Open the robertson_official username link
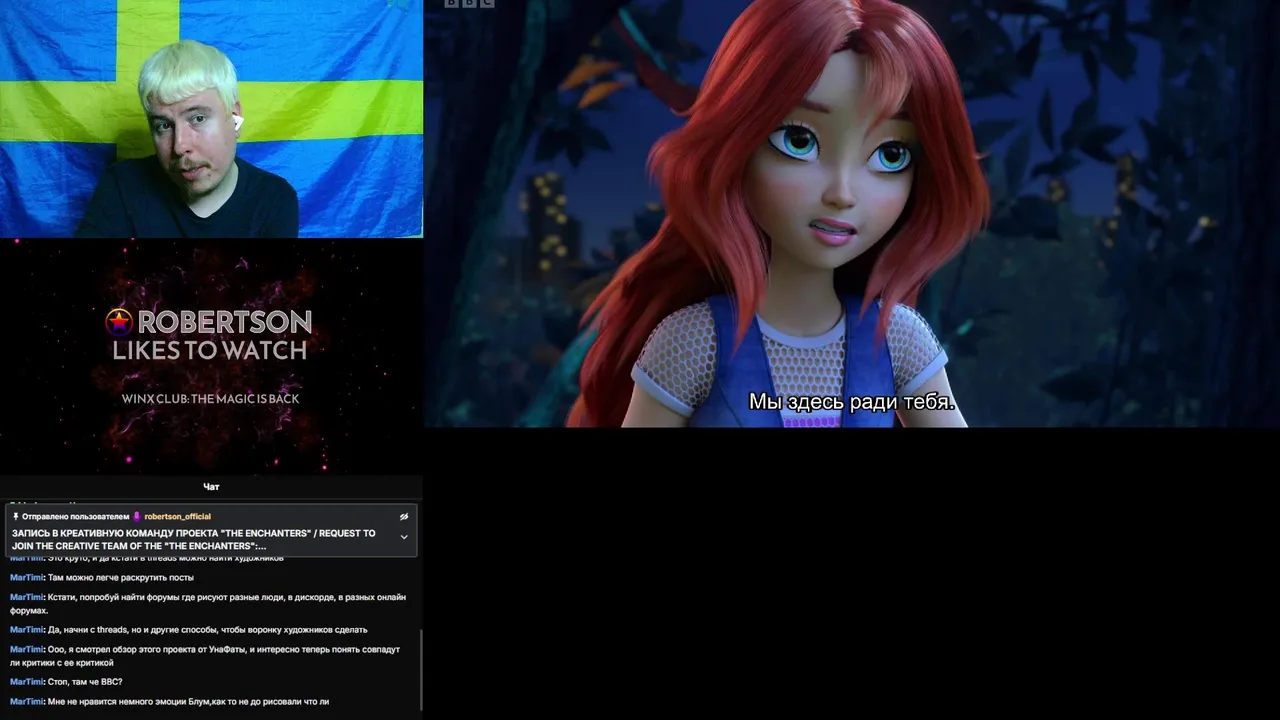This screenshot has height=720, width=1280. coord(178,517)
